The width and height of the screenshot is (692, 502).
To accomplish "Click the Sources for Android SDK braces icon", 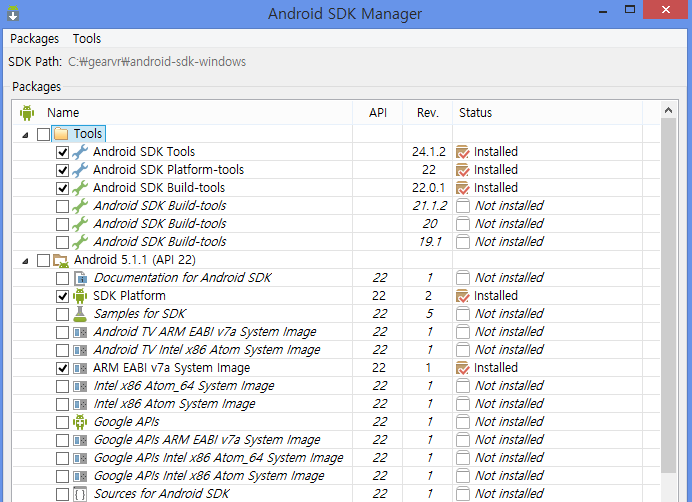I will coord(80,494).
